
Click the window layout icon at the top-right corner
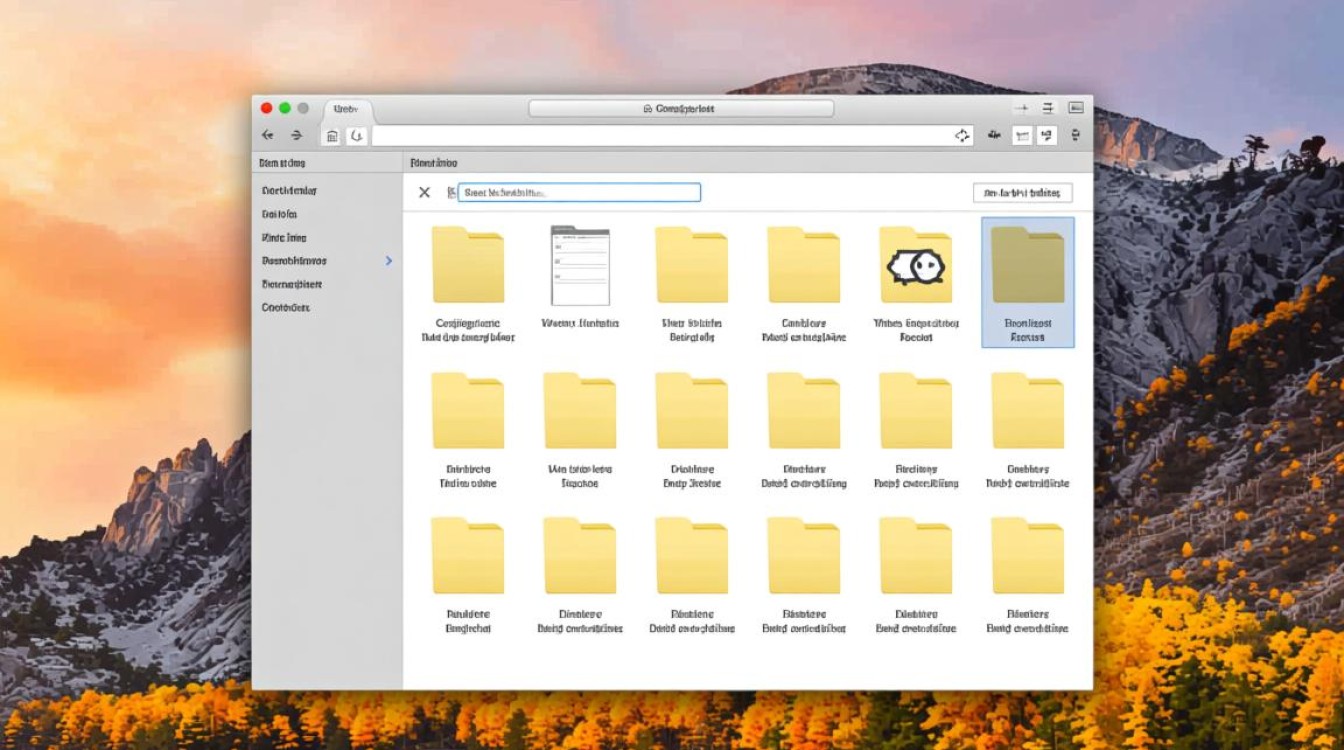pos(1076,108)
